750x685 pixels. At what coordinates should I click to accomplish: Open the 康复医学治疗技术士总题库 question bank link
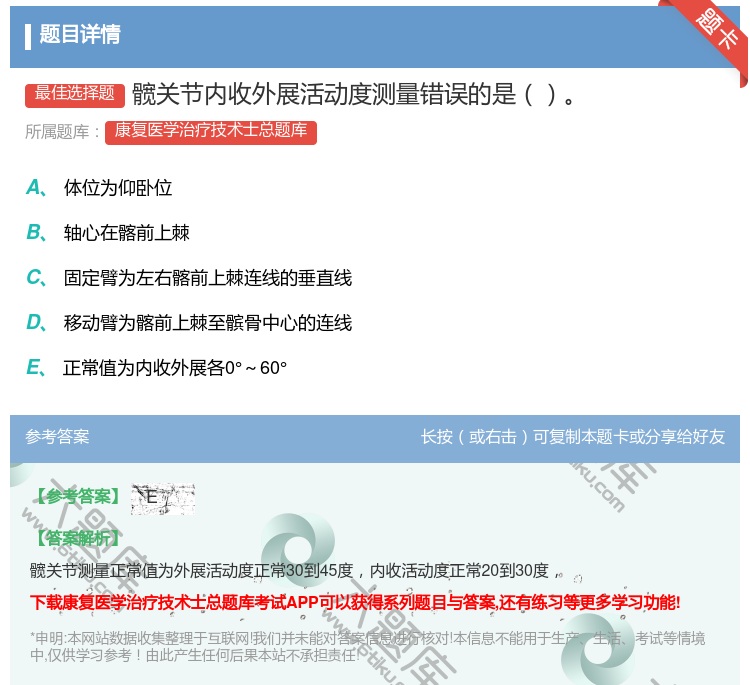click(x=211, y=131)
